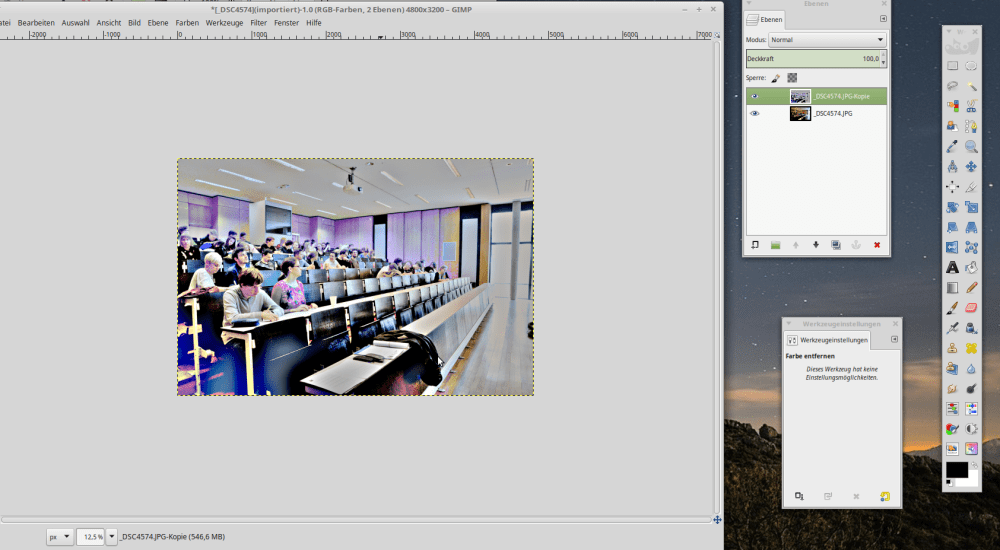Lower the selected layer with down arrow
Image resolution: width=1000 pixels, height=550 pixels.
pyautogui.click(x=816, y=245)
